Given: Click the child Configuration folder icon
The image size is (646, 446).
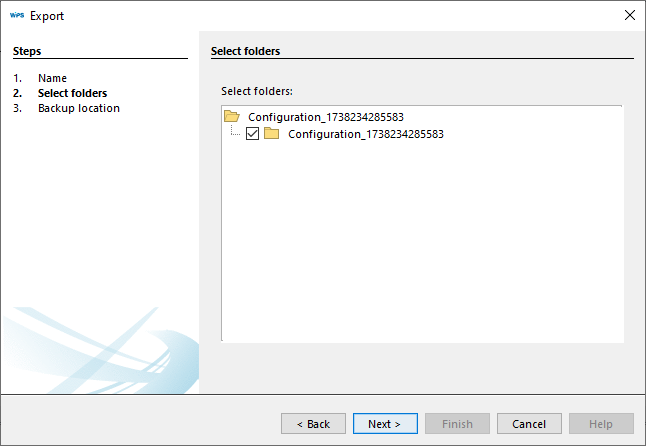Looking at the screenshot, I should (272, 133).
